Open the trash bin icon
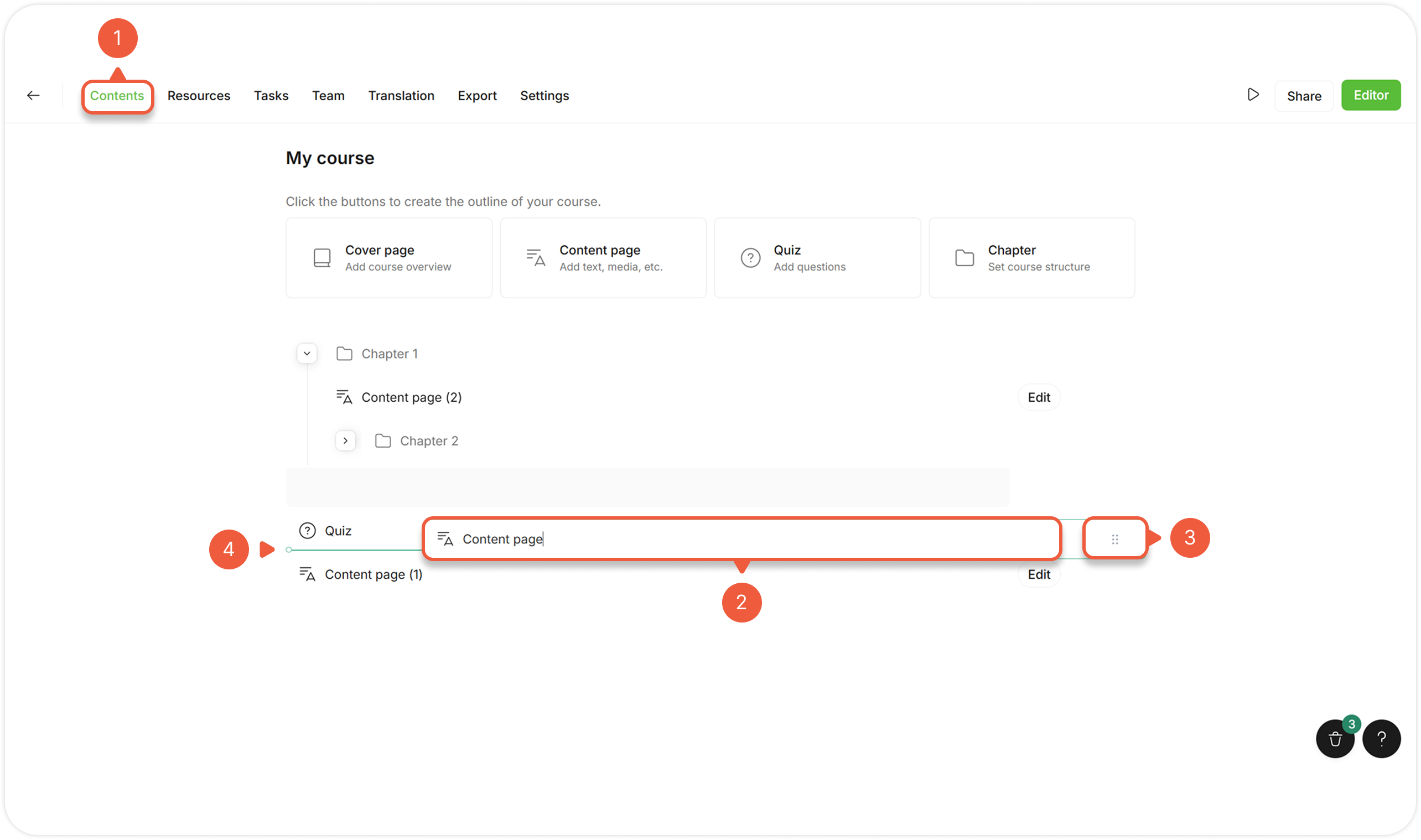 coord(1335,739)
